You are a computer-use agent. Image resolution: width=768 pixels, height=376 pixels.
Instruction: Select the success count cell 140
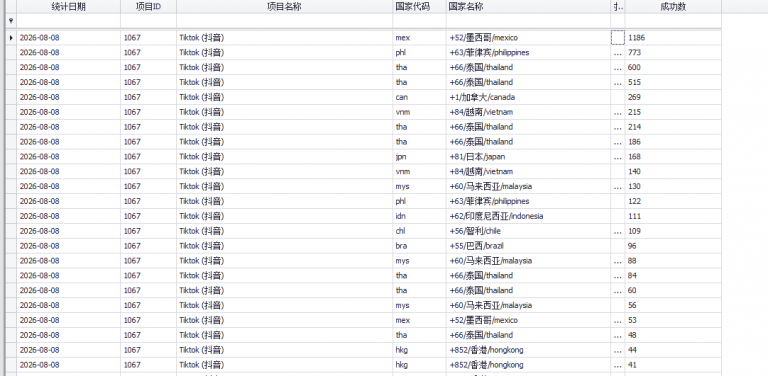(x=673, y=171)
